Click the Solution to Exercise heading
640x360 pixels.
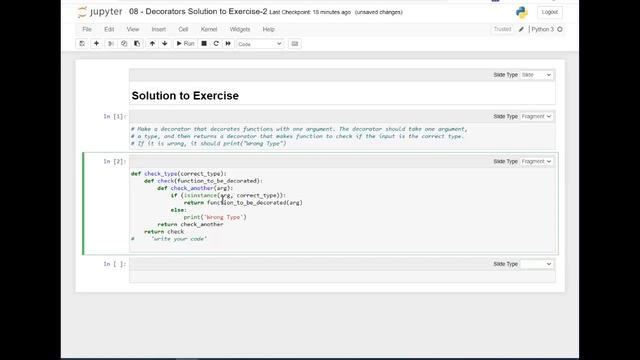click(185, 96)
